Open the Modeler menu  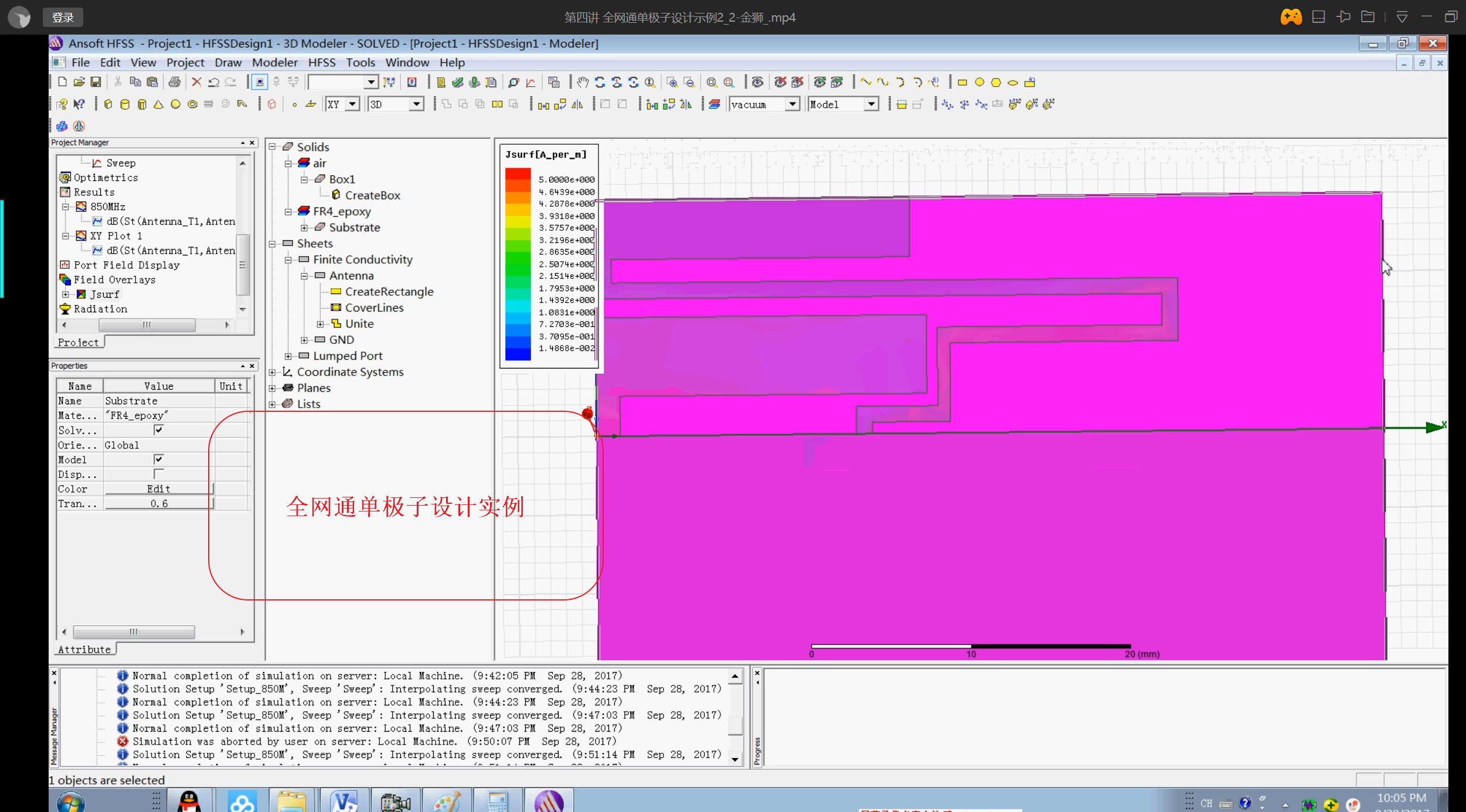[x=275, y=63]
